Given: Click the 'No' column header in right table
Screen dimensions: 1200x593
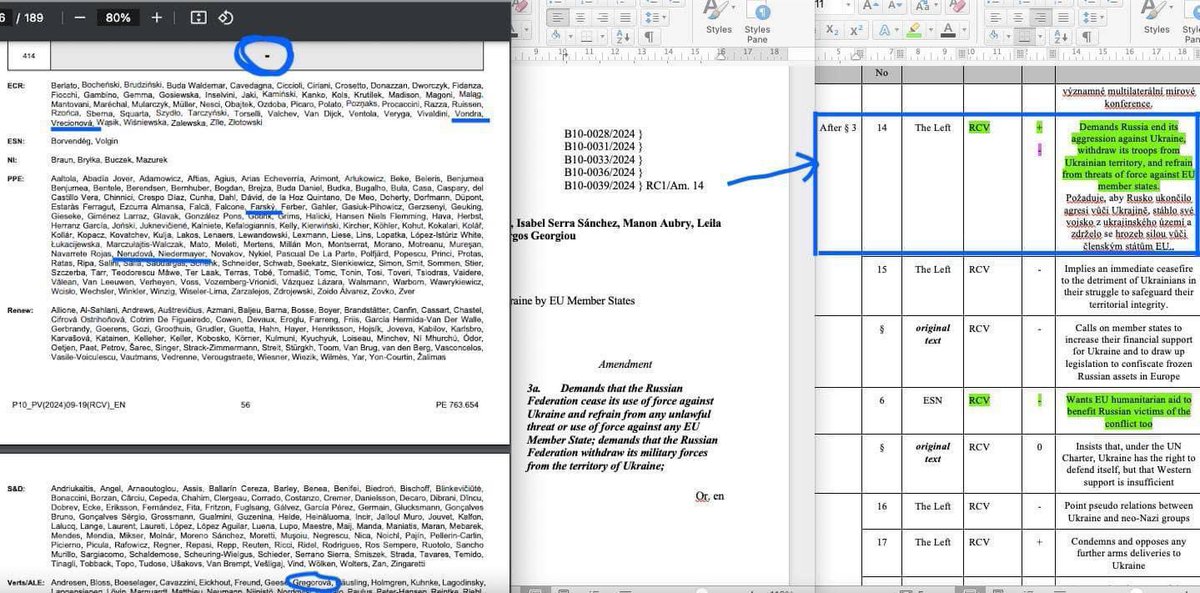Looking at the screenshot, I should 882,72.
